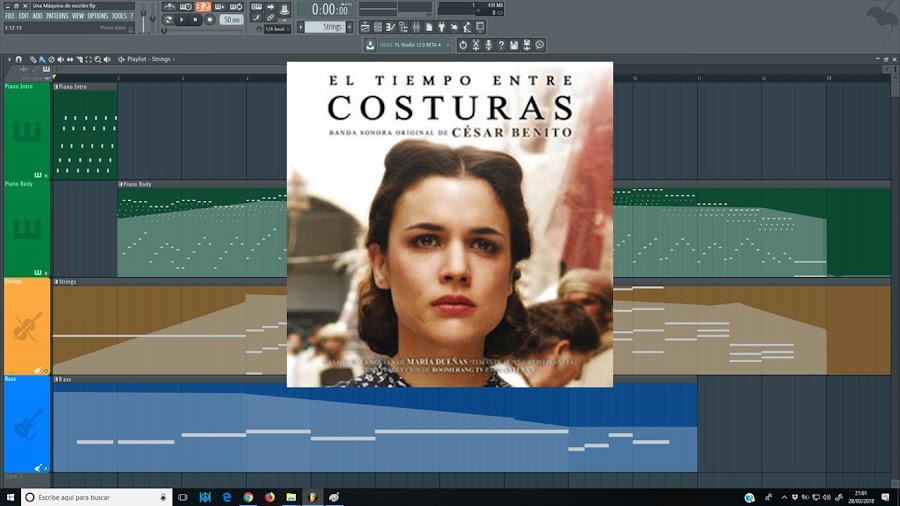Screen dimensions: 900x506
Task: Click the Playlist - Strings breadcrumb title
Action: [149, 59]
